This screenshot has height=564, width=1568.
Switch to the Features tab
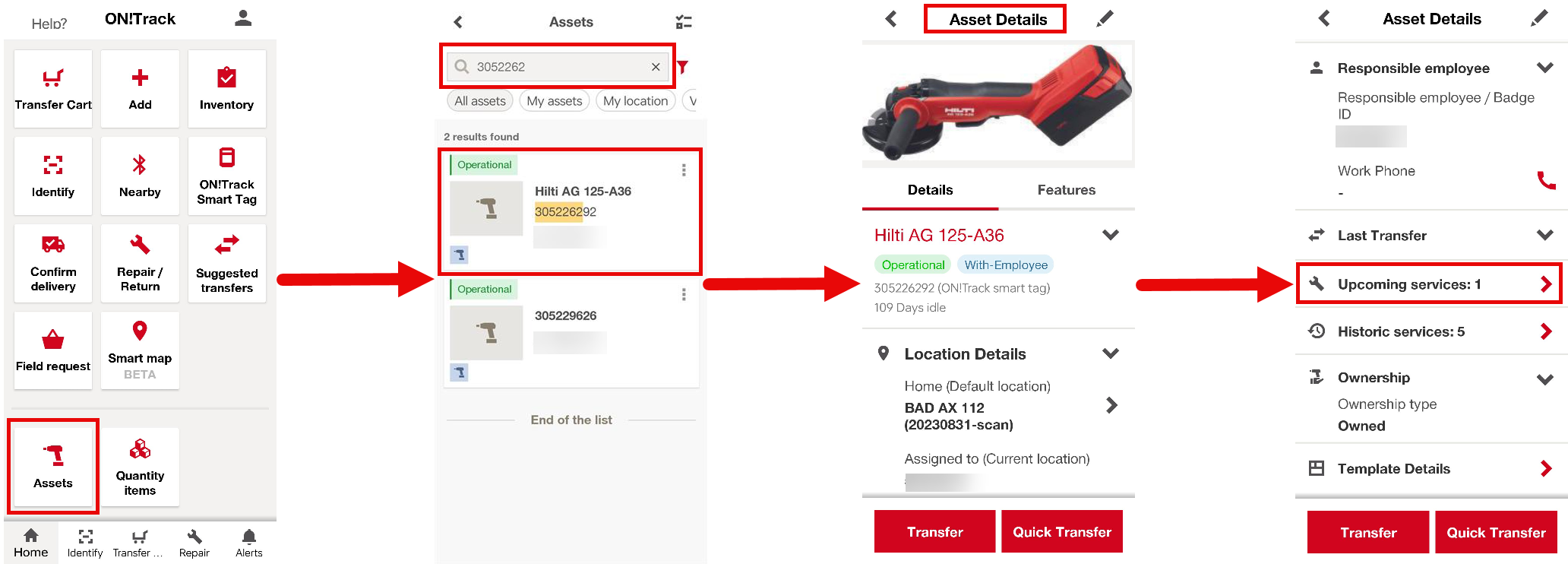(x=1066, y=190)
